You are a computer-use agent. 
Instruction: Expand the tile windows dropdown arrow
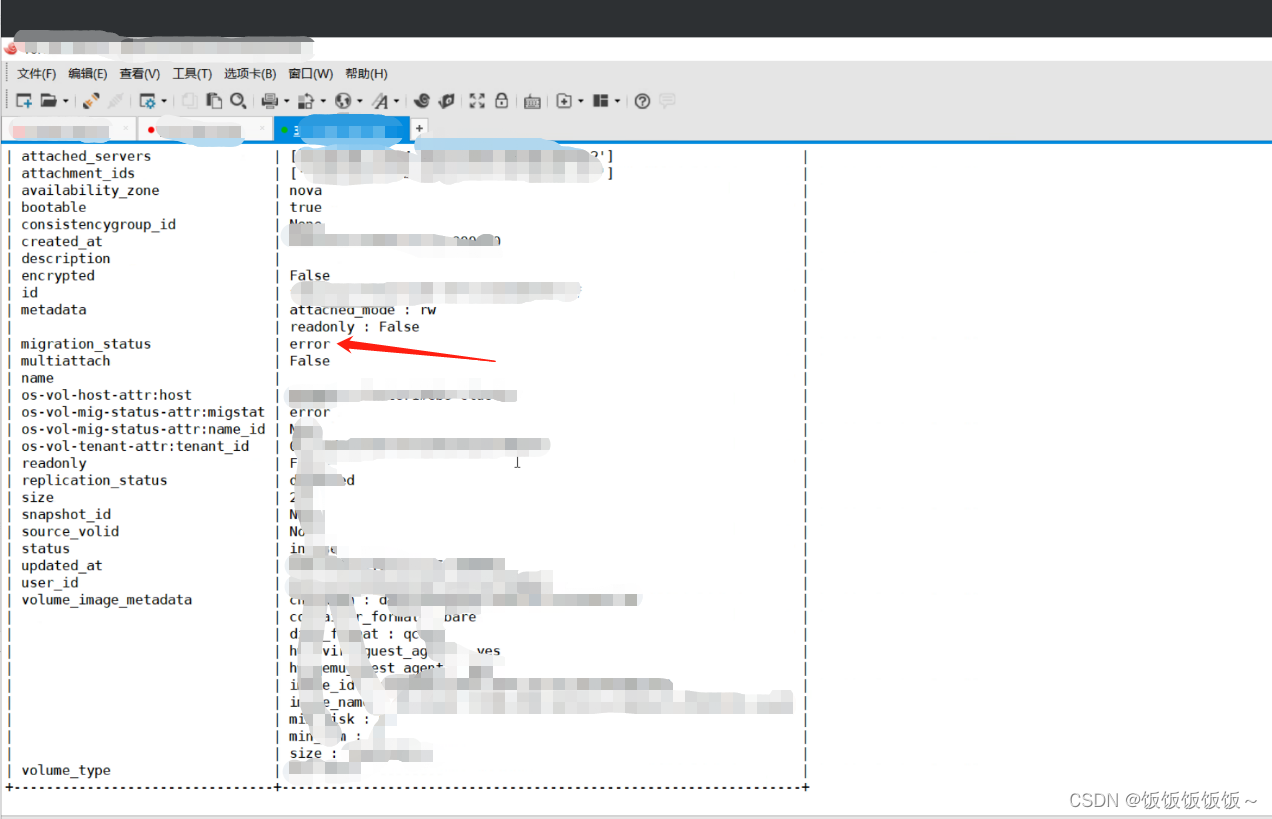tap(617, 100)
